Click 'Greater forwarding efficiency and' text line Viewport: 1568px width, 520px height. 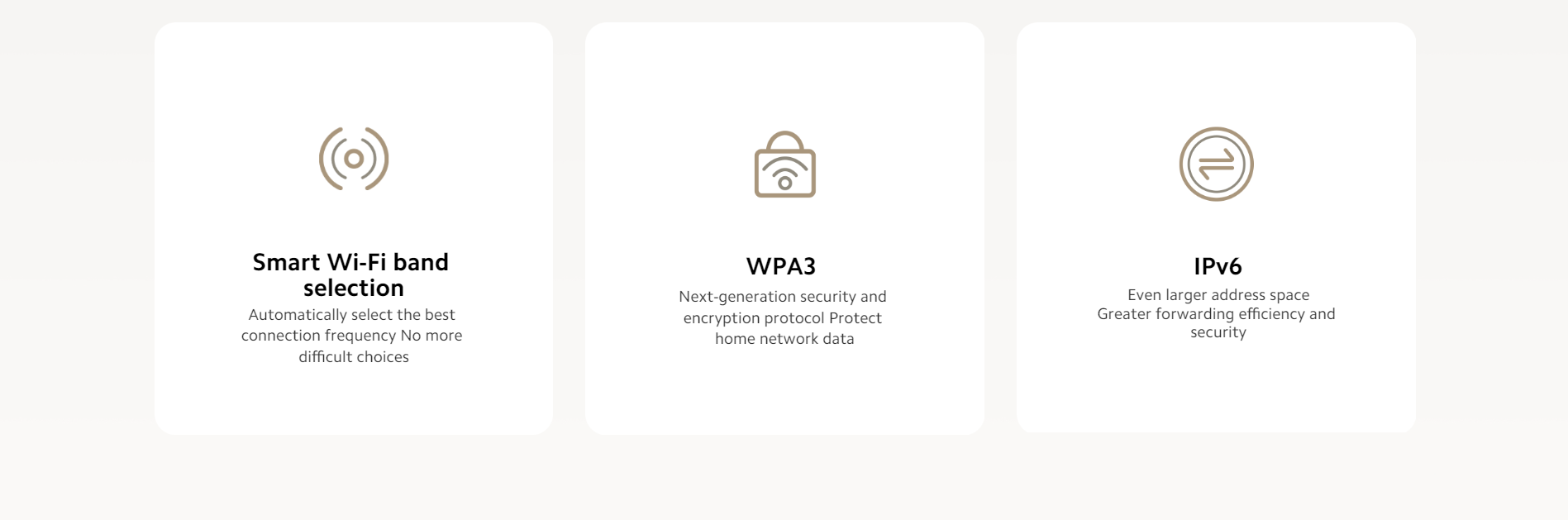click(1216, 314)
